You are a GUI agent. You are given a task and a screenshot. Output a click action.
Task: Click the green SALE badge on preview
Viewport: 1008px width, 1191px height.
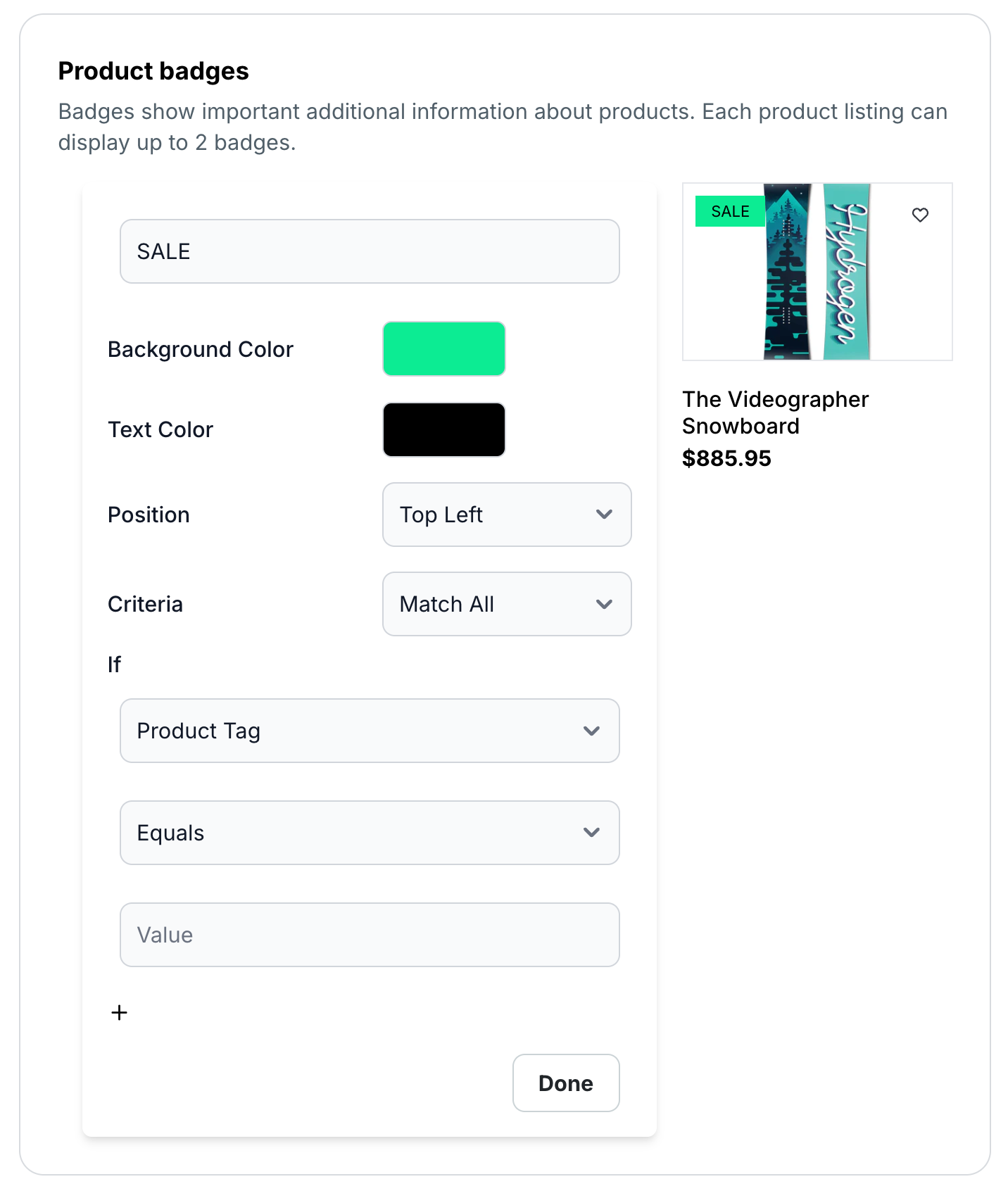point(730,211)
